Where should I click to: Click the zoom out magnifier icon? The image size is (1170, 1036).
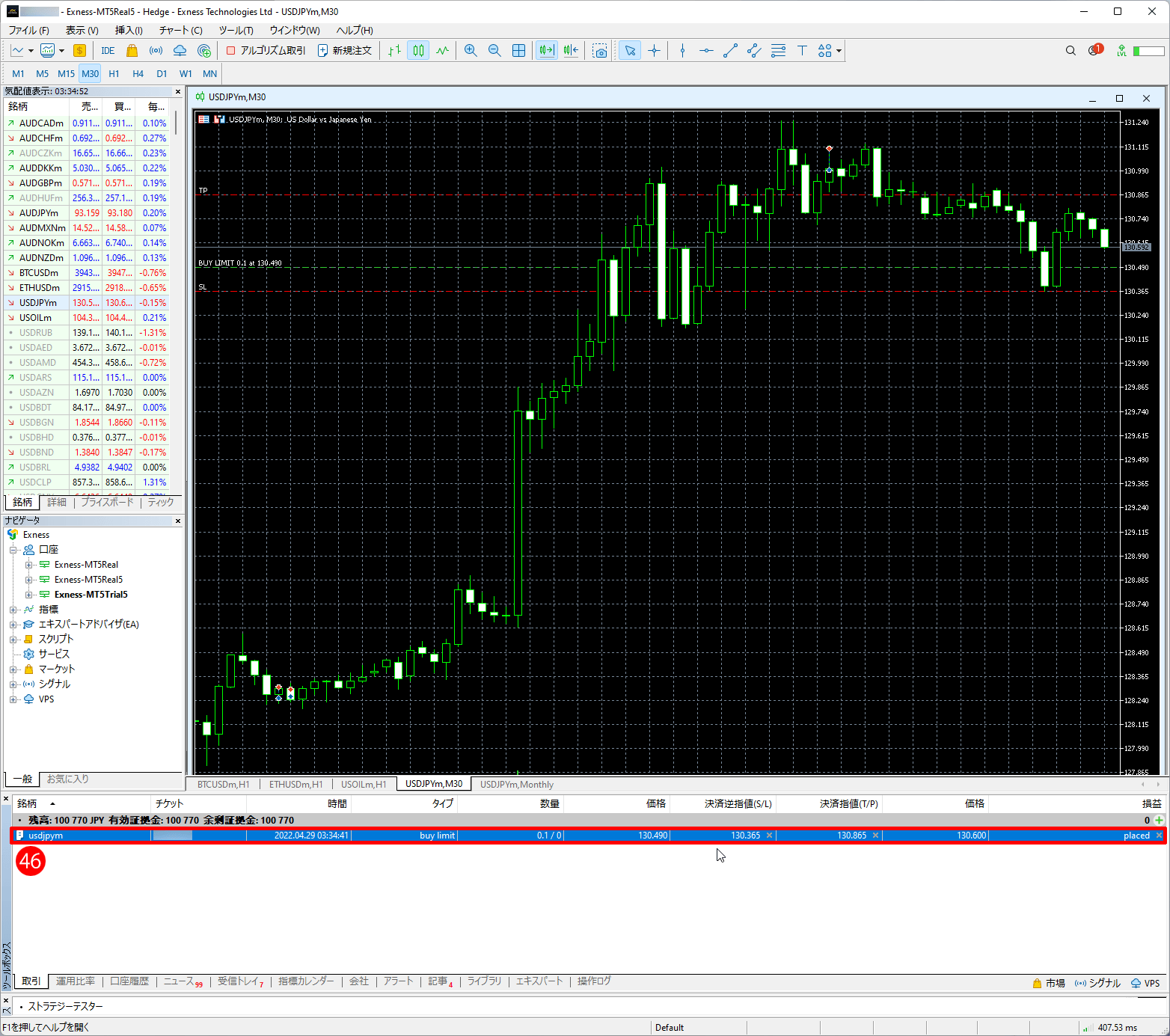494,50
